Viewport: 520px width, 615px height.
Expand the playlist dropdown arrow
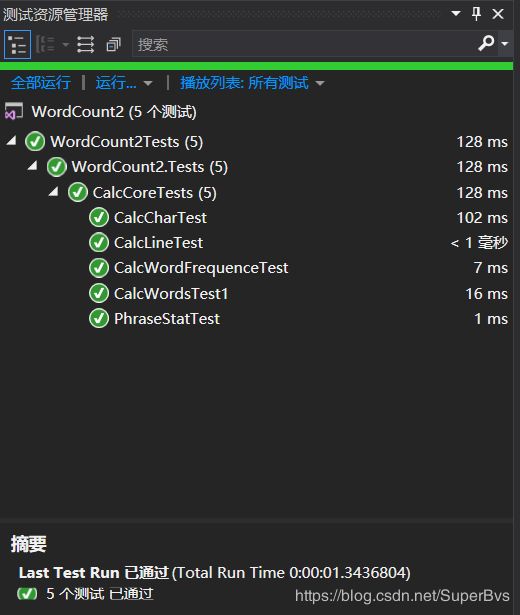pyautogui.click(x=320, y=83)
